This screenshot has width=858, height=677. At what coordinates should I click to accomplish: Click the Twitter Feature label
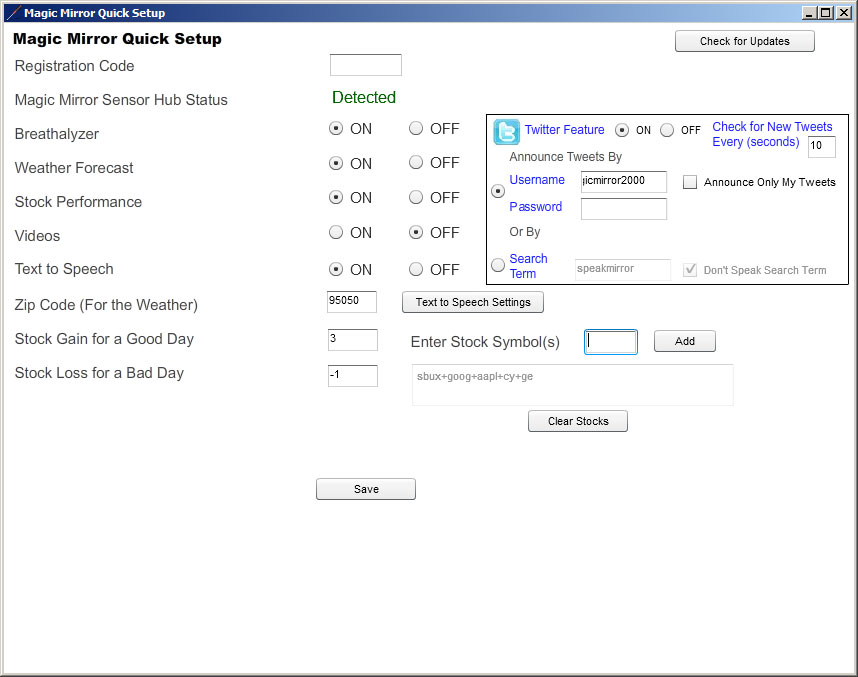(564, 130)
